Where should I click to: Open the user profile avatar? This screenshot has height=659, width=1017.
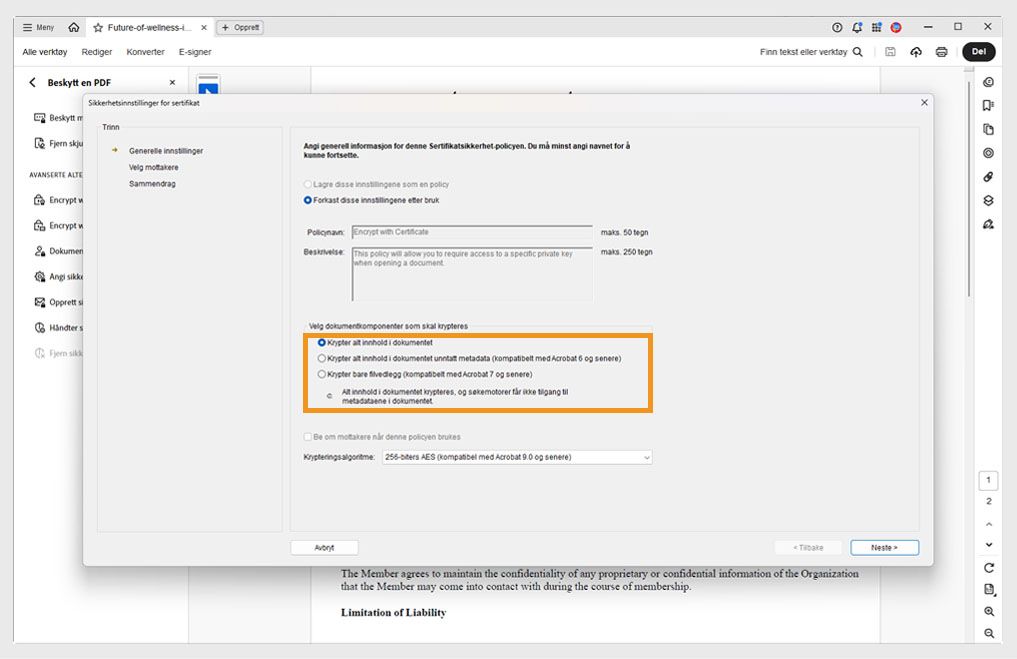(896, 27)
